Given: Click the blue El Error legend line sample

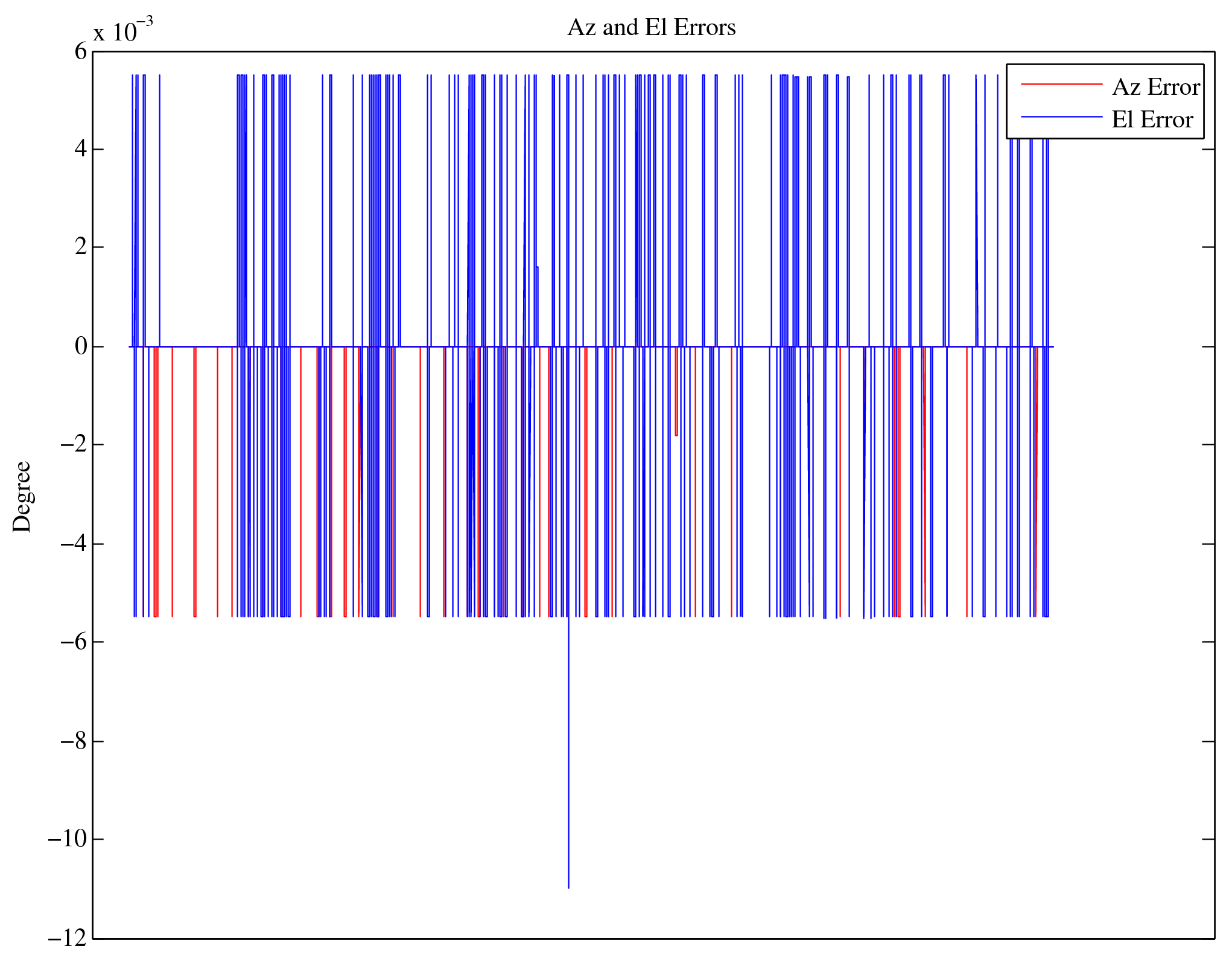Looking at the screenshot, I should (1061, 117).
